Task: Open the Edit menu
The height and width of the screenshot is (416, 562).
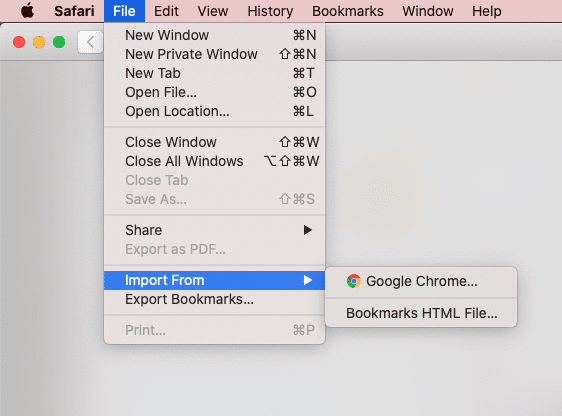Action: click(166, 11)
